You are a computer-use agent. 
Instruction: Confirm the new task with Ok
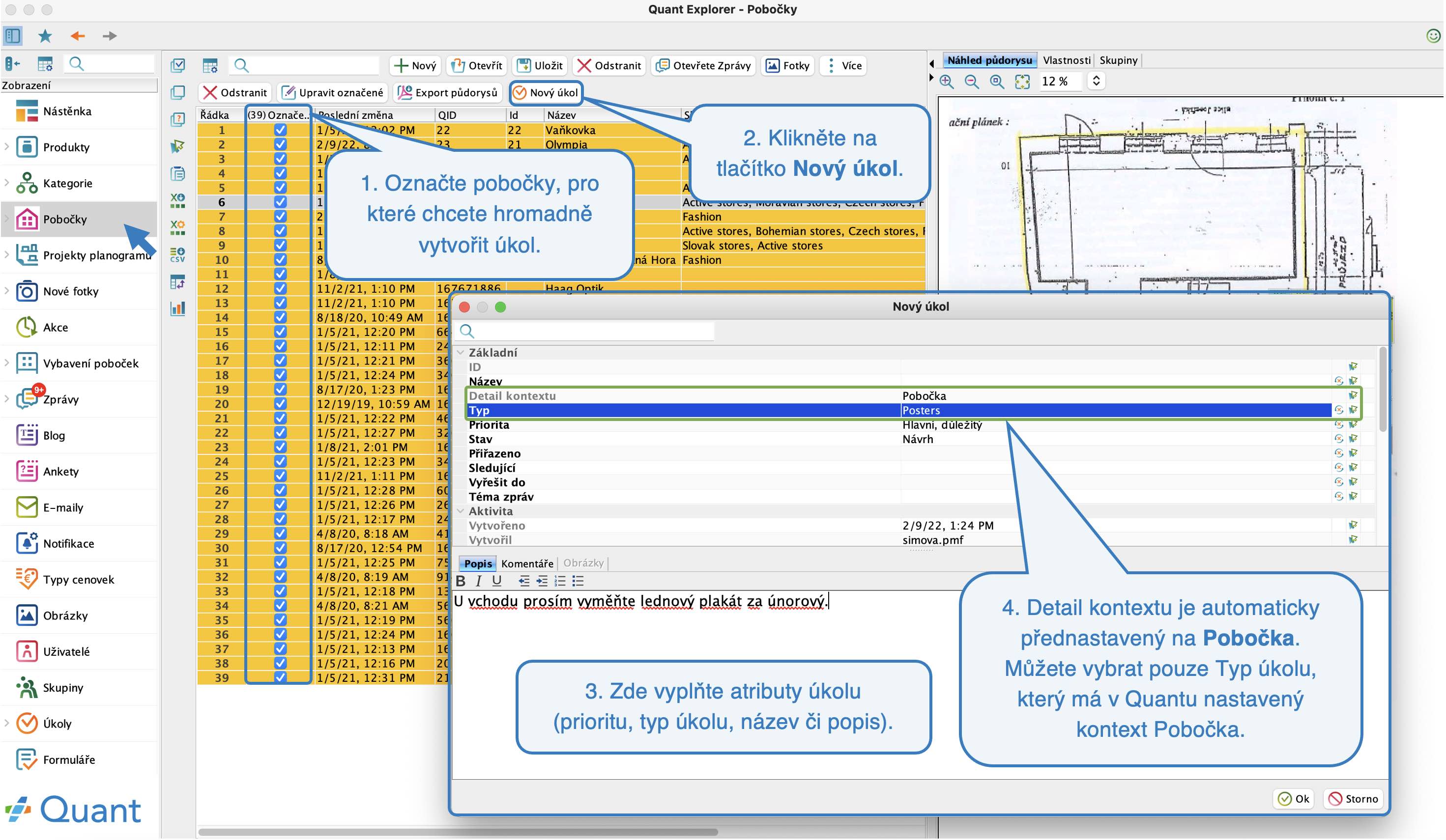point(1294,799)
